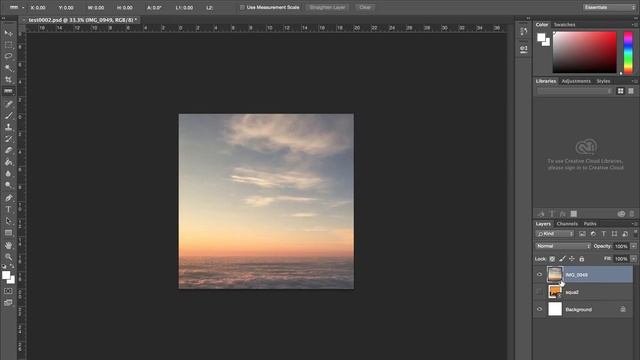Open the Normal blend mode dropdown

[x=563, y=246]
